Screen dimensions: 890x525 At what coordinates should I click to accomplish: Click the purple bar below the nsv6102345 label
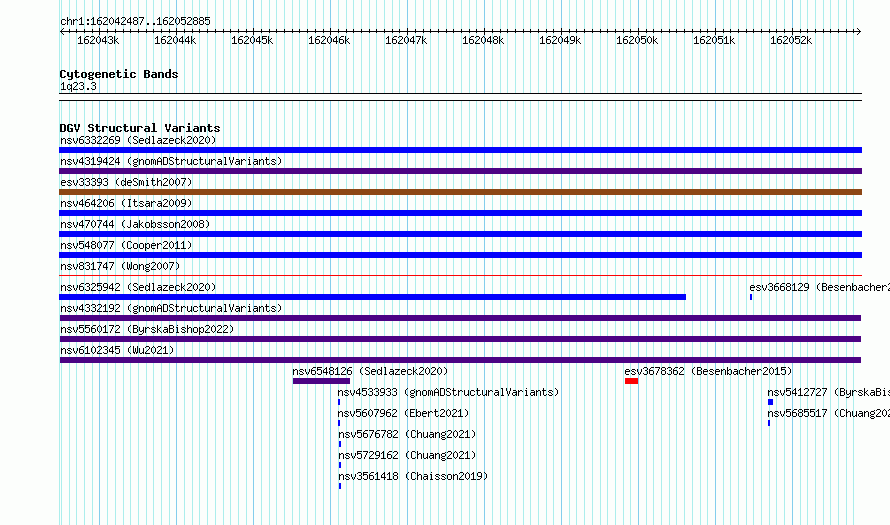460,360
